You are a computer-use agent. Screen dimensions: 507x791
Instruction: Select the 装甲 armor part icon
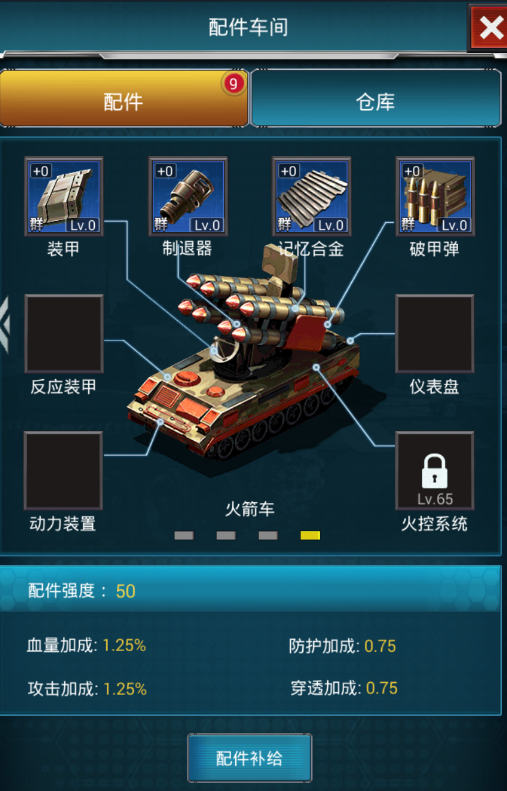click(64, 196)
